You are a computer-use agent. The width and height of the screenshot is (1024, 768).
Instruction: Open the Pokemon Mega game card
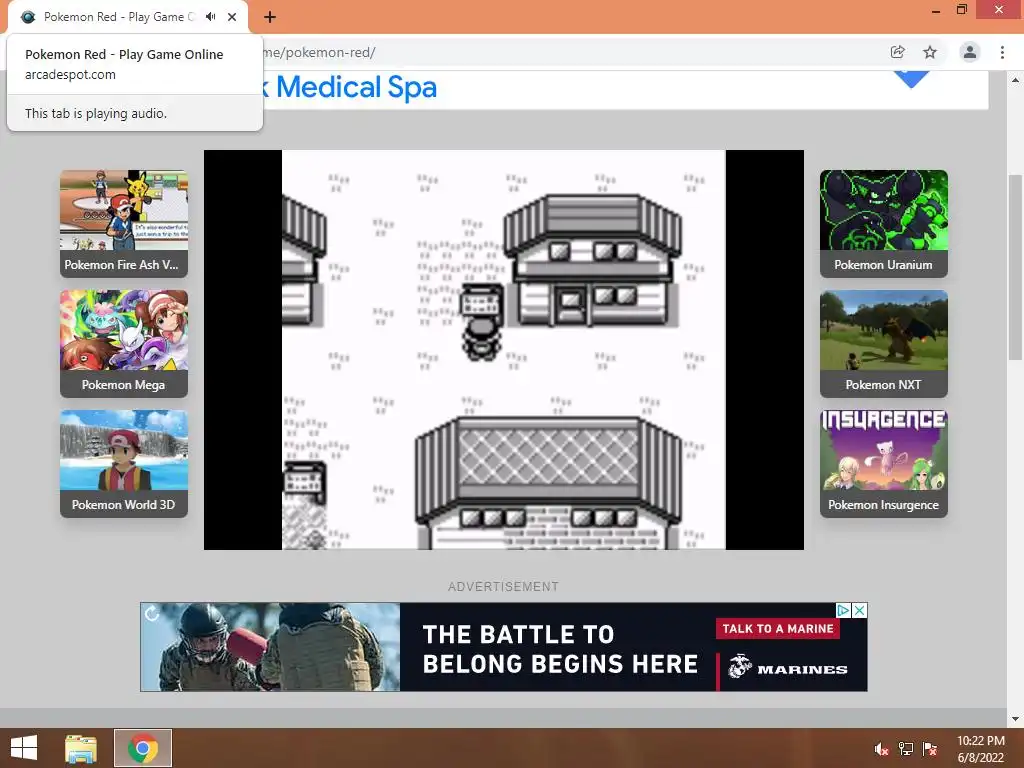click(124, 344)
